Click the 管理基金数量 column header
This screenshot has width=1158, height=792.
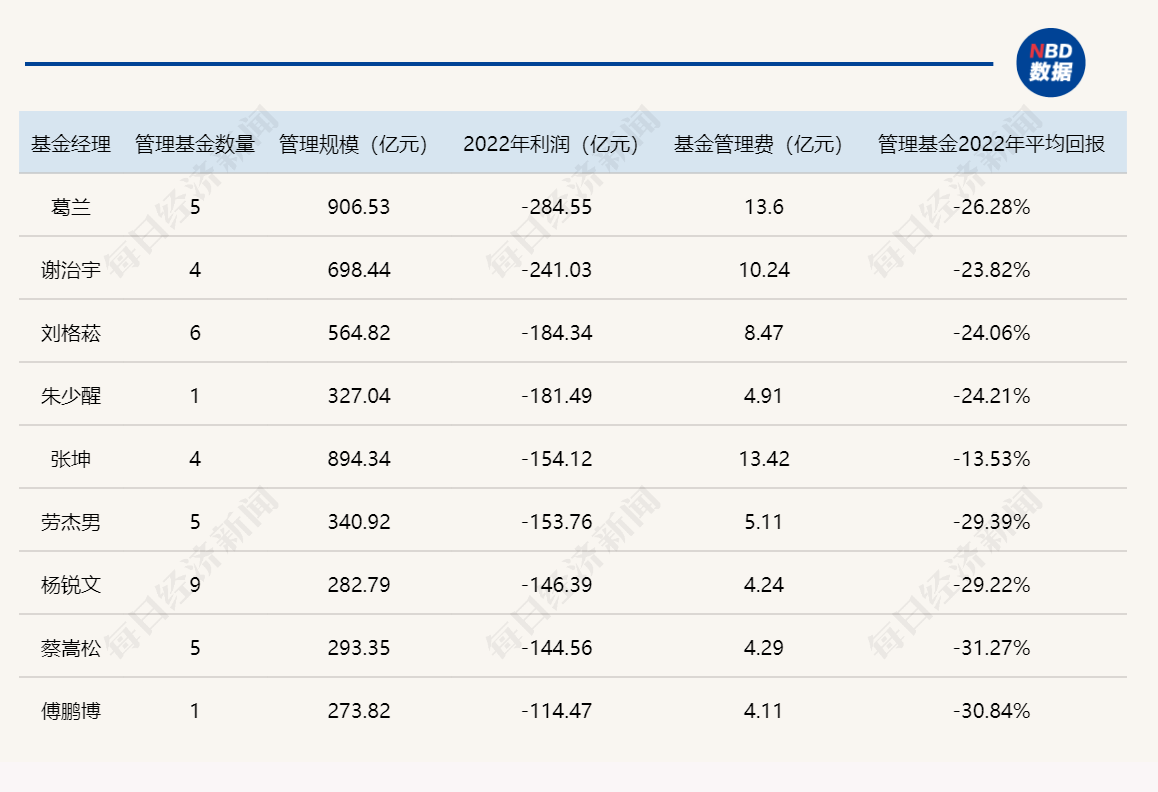pos(195,144)
